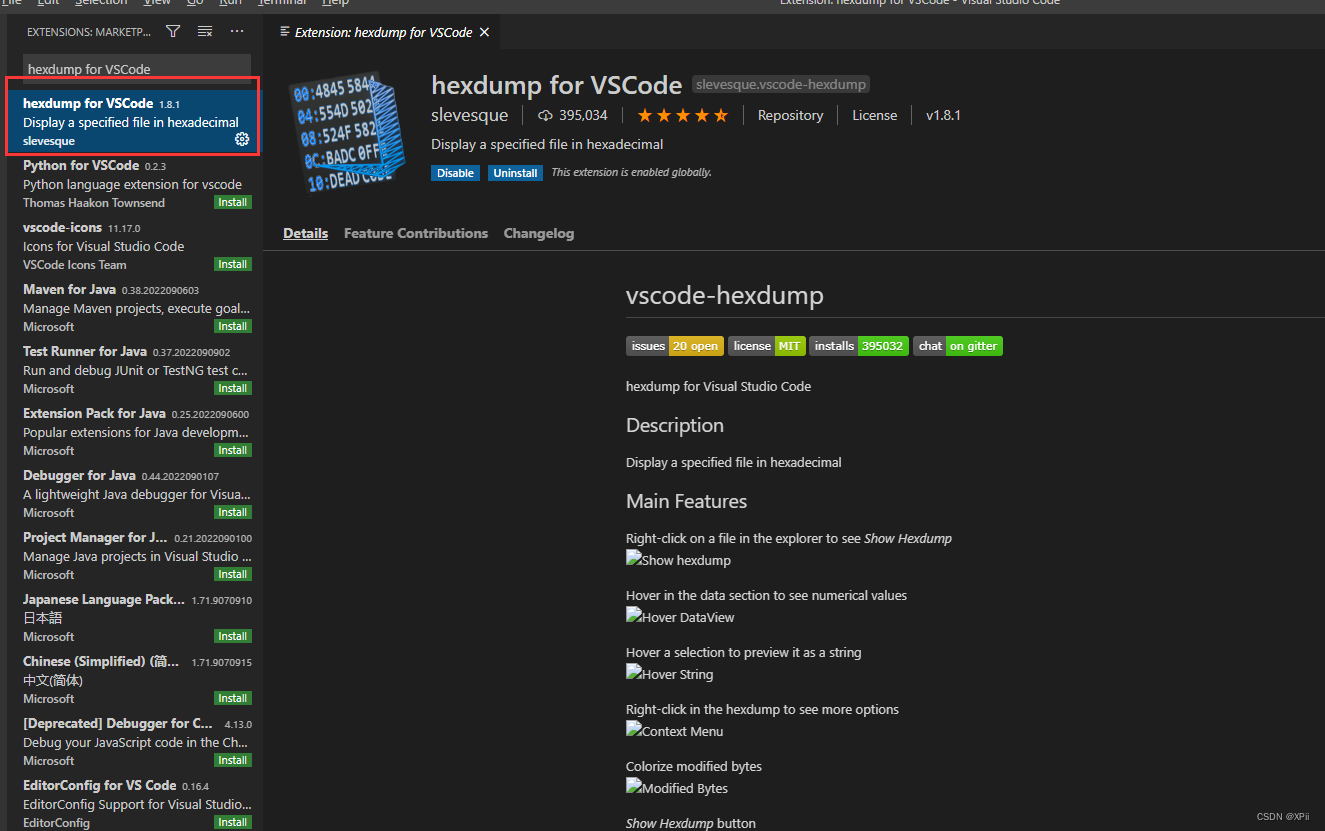This screenshot has width=1325, height=831.
Task: Click the clear extensions search results icon
Action: [205, 32]
